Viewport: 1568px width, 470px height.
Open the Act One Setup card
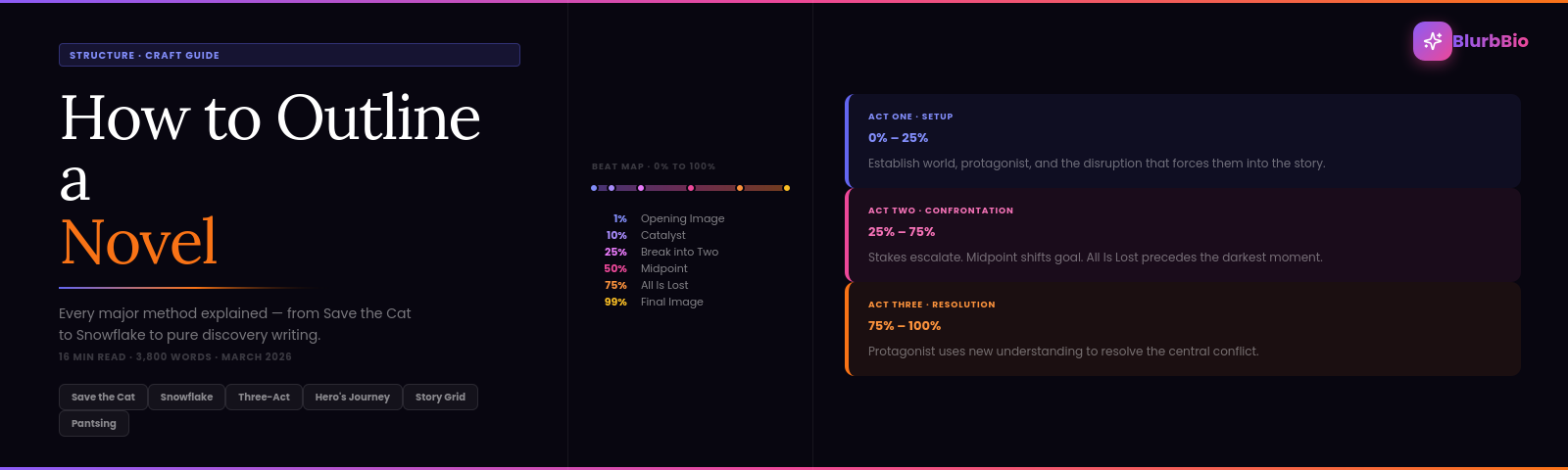(x=1183, y=141)
